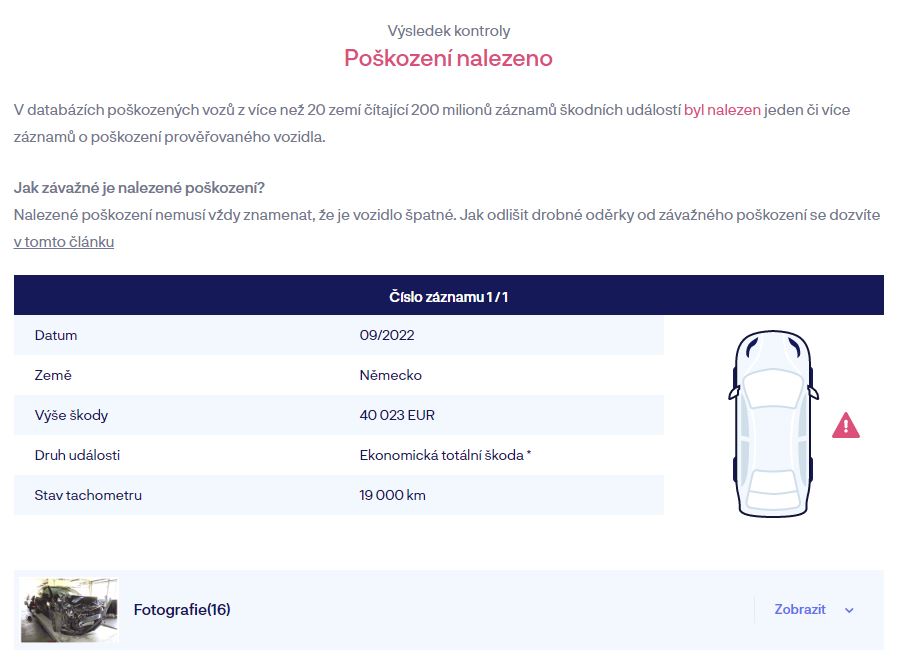Expand photos with the chevron beside Zobrazit
The width and height of the screenshot is (905, 662).
coord(849,610)
